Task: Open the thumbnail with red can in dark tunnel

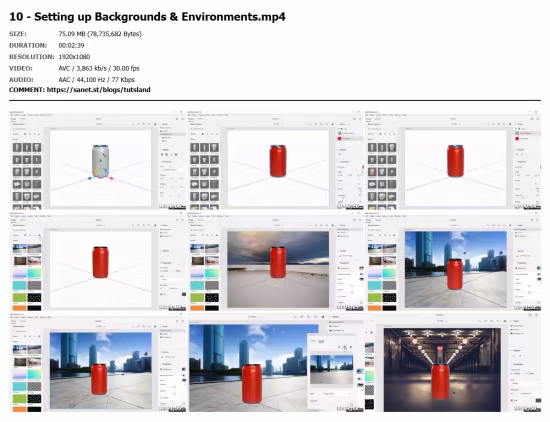Action: tap(453, 363)
